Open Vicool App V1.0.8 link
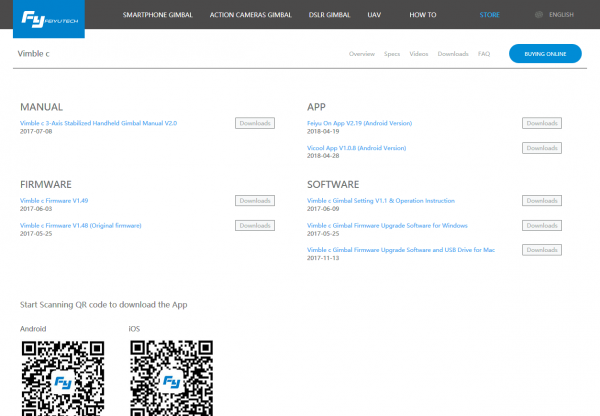 [x=356, y=148]
